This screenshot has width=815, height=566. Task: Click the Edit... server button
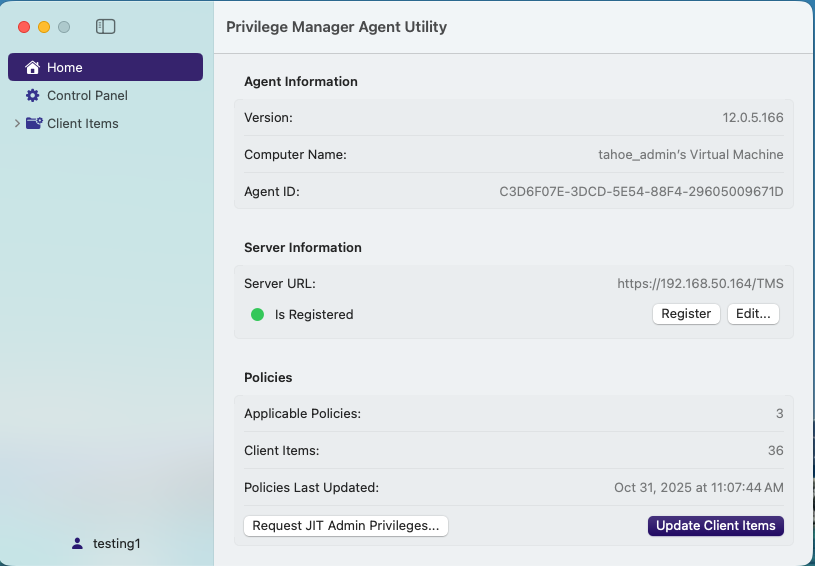tap(753, 314)
